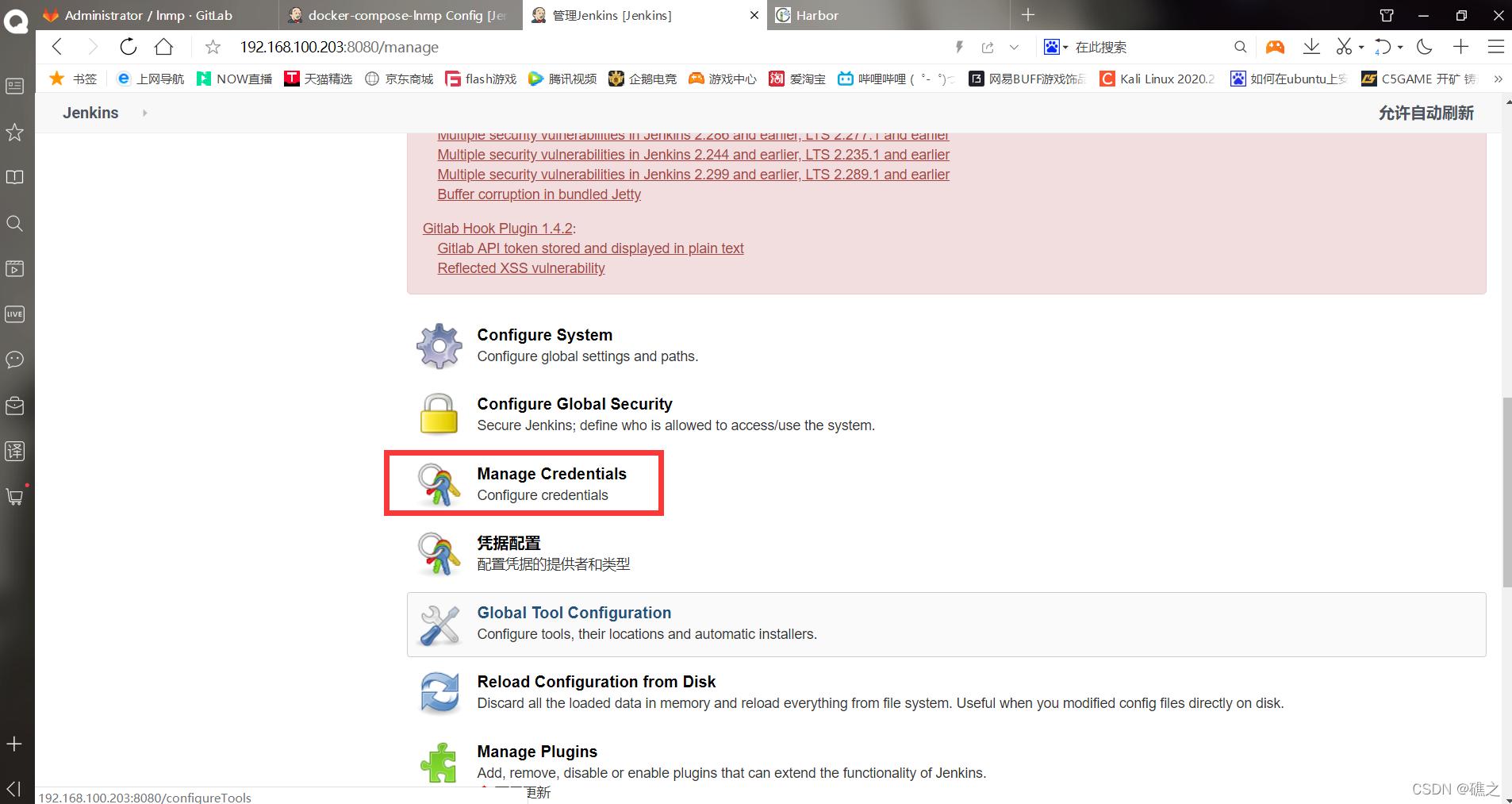Open the 书签 bookmarks menu
This screenshot has height=804, width=1512.
(x=73, y=79)
